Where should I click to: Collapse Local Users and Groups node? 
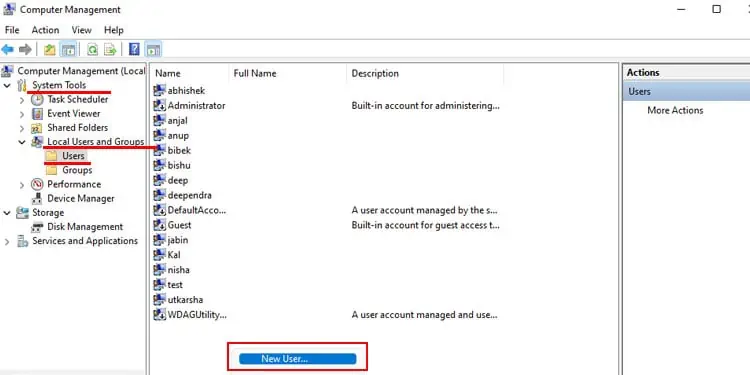(x=22, y=142)
